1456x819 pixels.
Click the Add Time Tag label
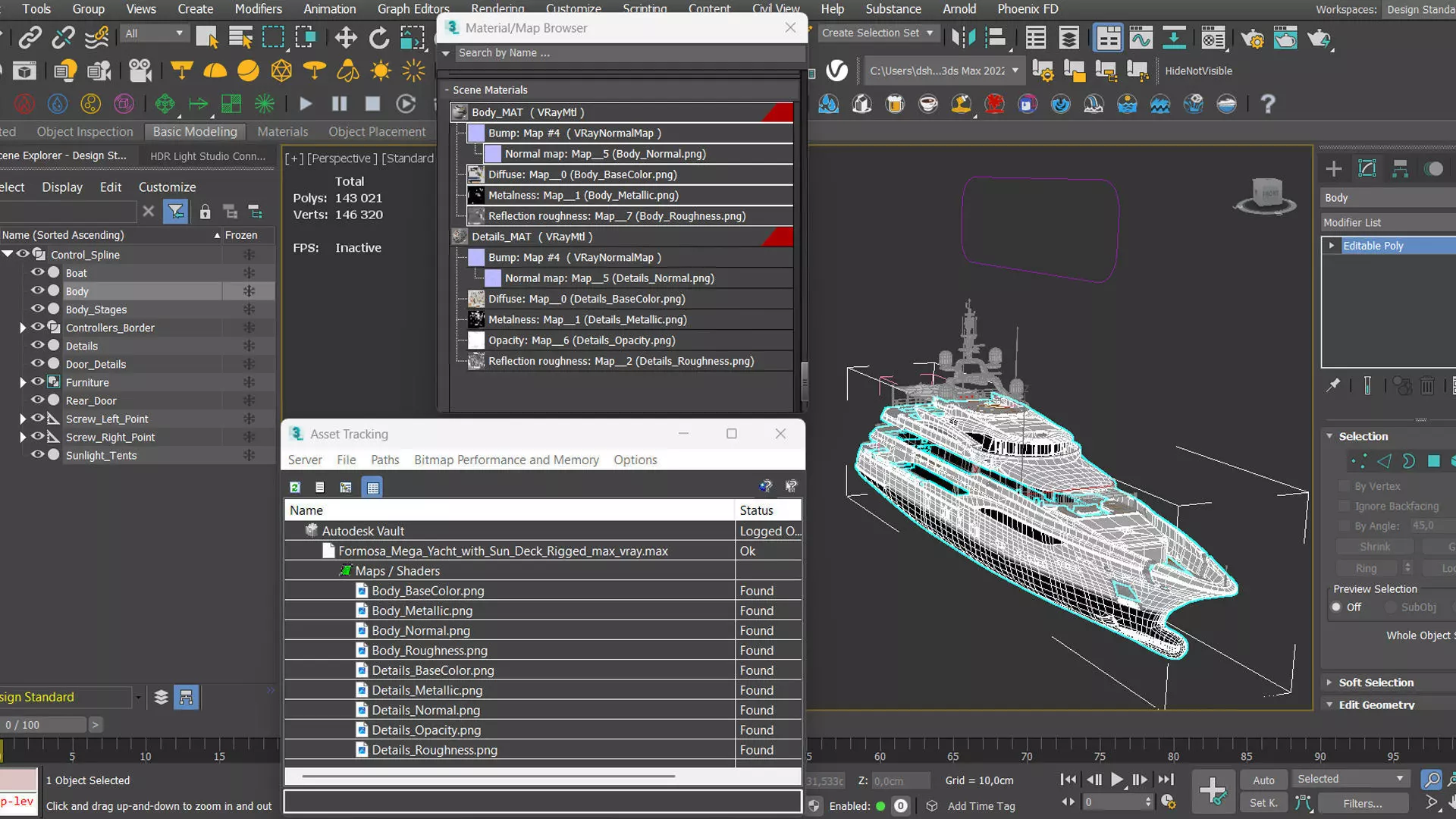click(x=981, y=806)
